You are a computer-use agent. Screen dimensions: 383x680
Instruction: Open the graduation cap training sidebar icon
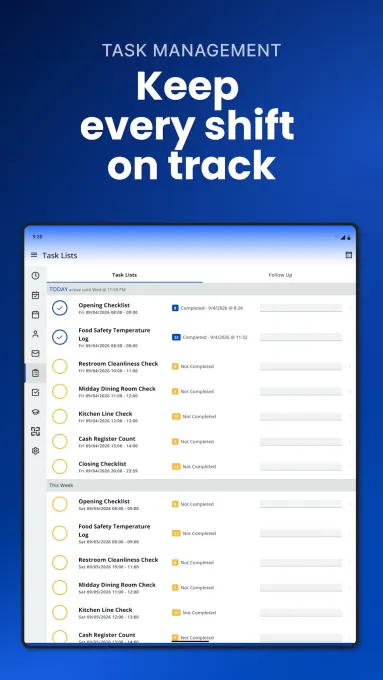[36, 412]
